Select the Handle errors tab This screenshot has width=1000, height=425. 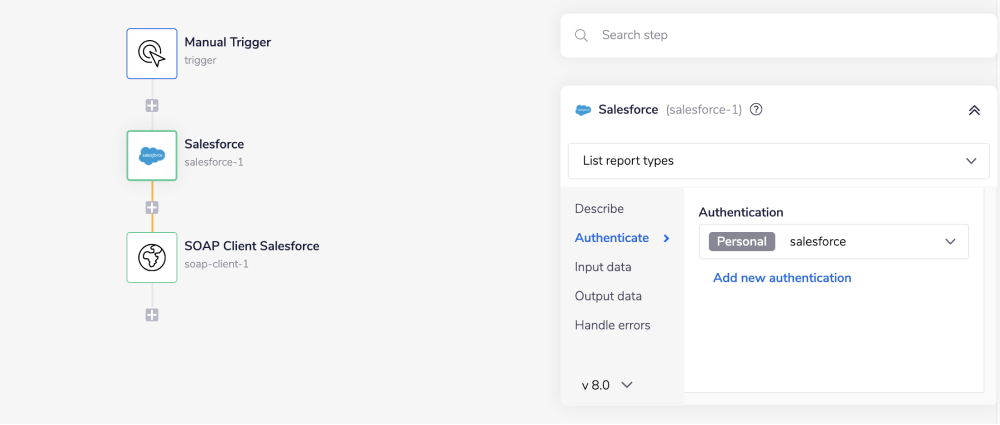click(612, 325)
